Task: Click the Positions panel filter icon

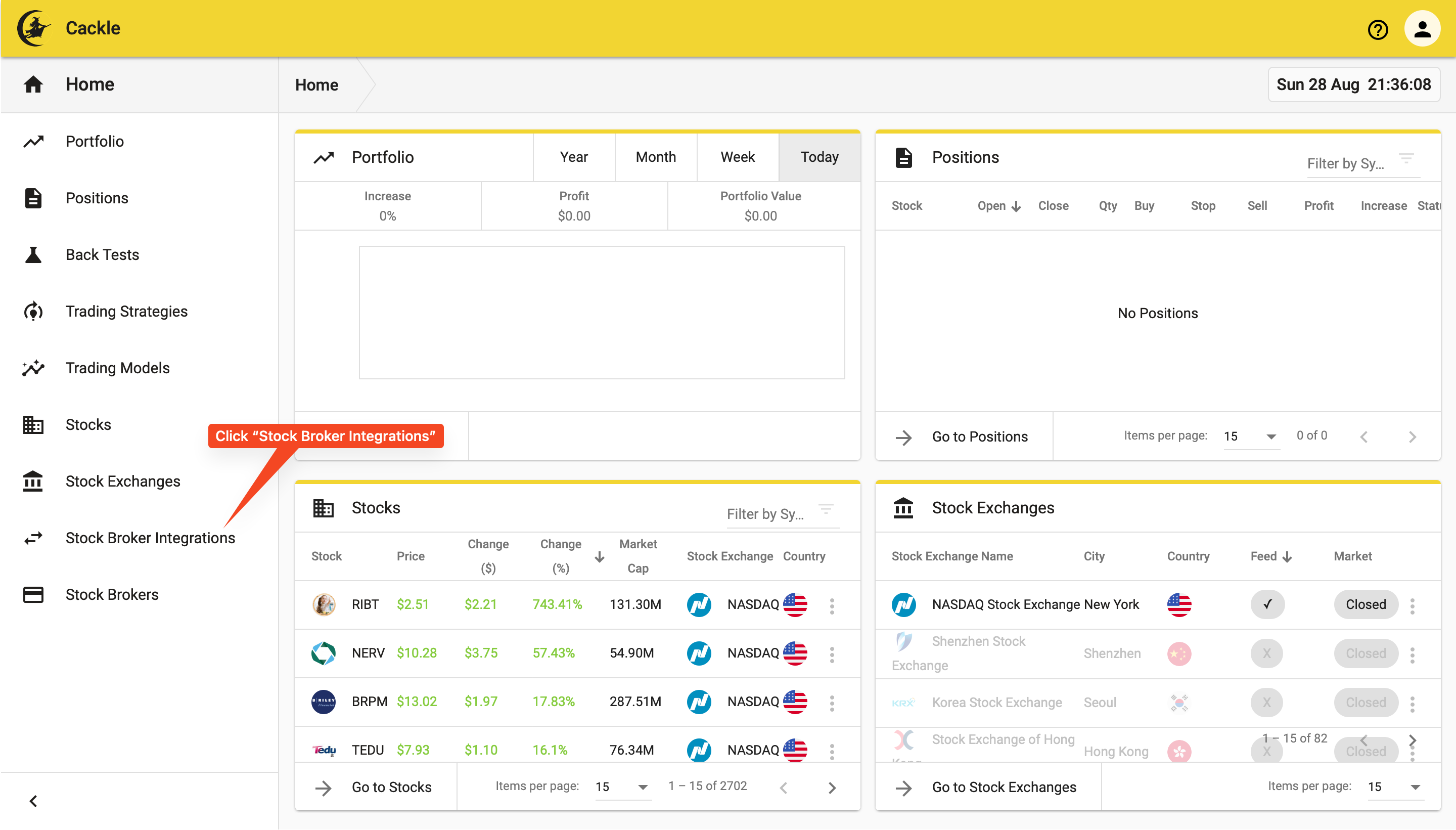Action: [x=1405, y=158]
